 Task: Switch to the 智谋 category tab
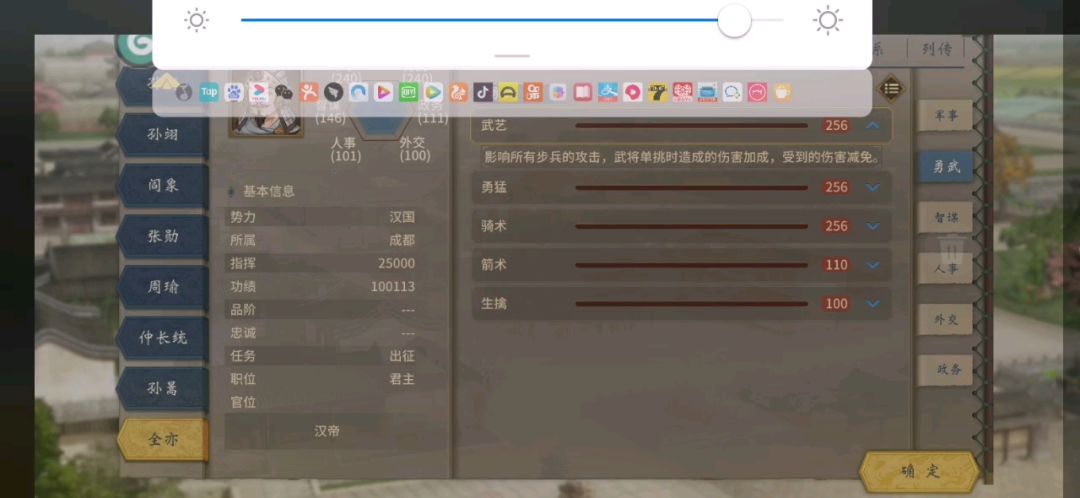click(x=945, y=218)
